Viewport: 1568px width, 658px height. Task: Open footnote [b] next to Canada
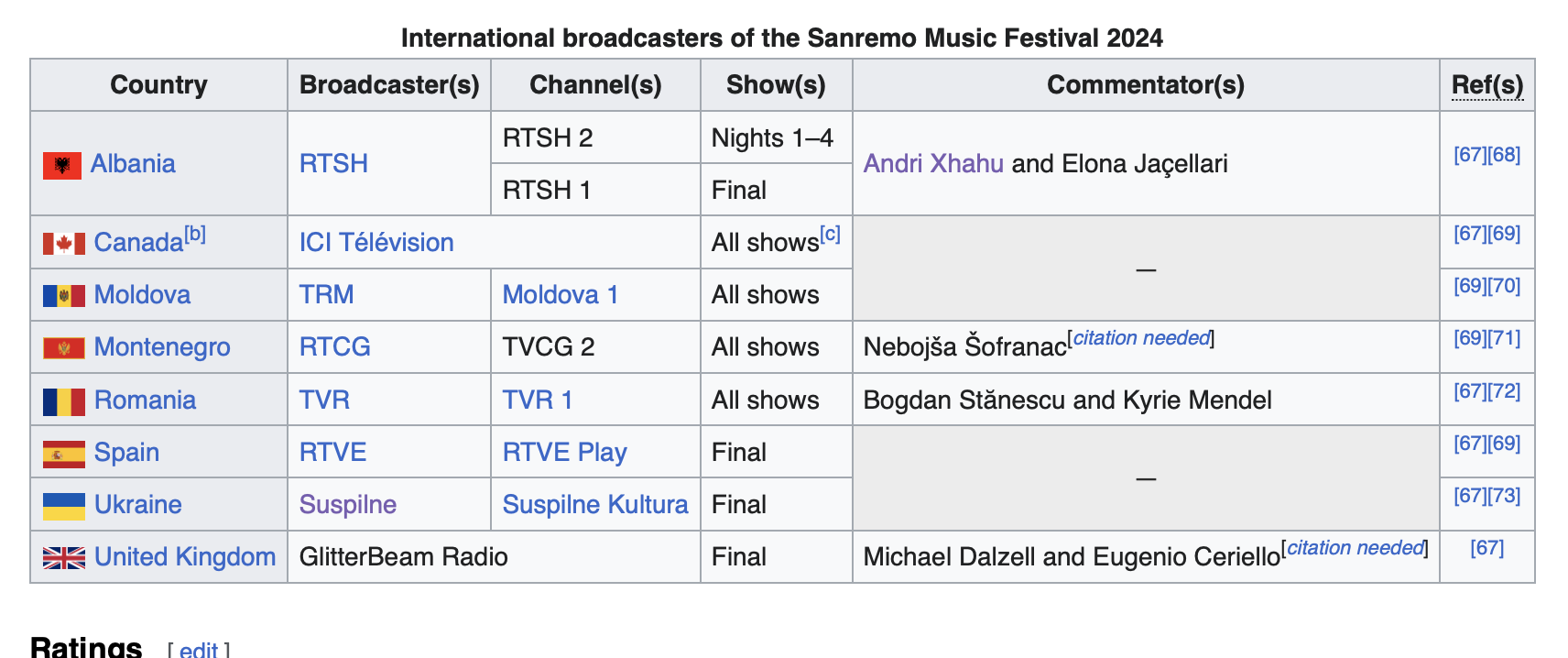tap(195, 234)
